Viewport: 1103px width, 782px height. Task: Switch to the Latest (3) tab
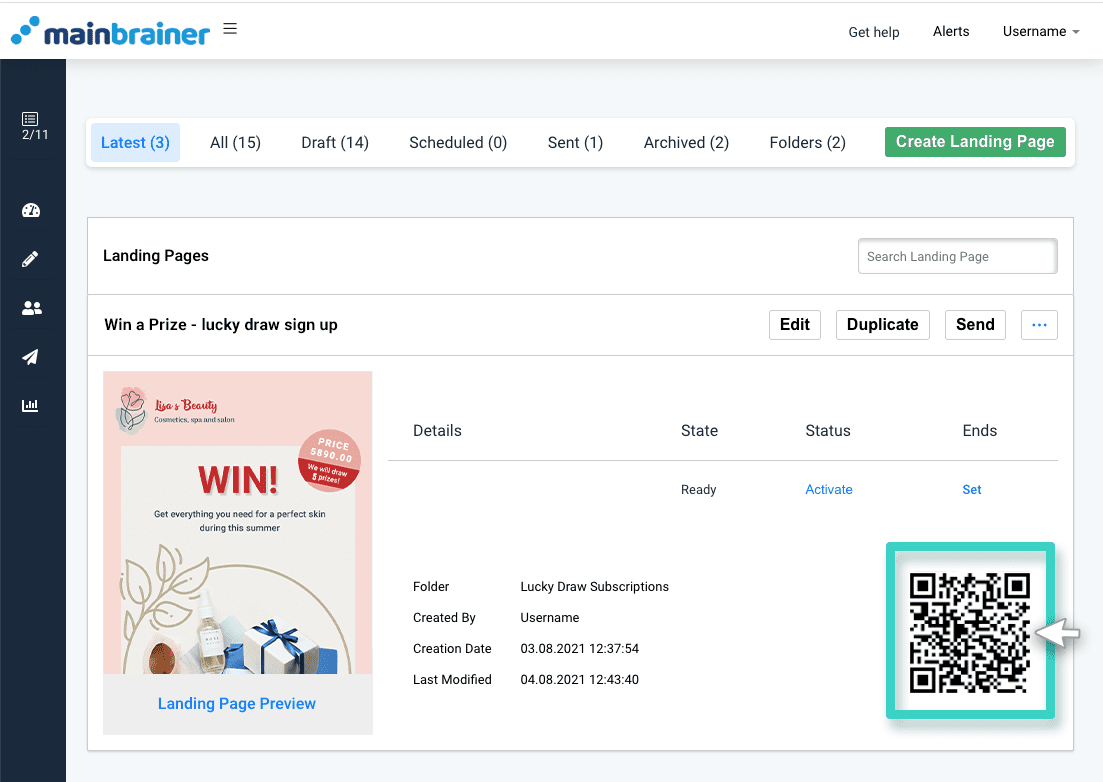pyautogui.click(x=135, y=143)
